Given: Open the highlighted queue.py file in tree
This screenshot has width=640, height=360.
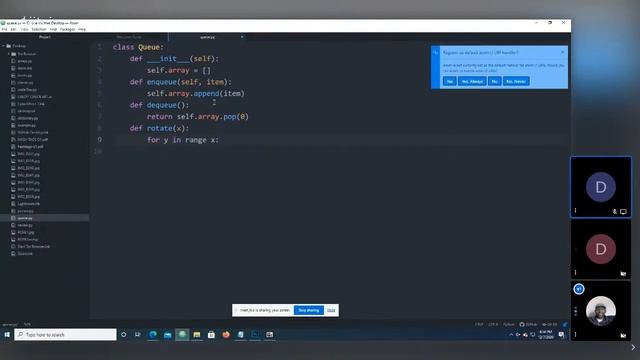Looking at the screenshot, I should [x=44, y=218].
